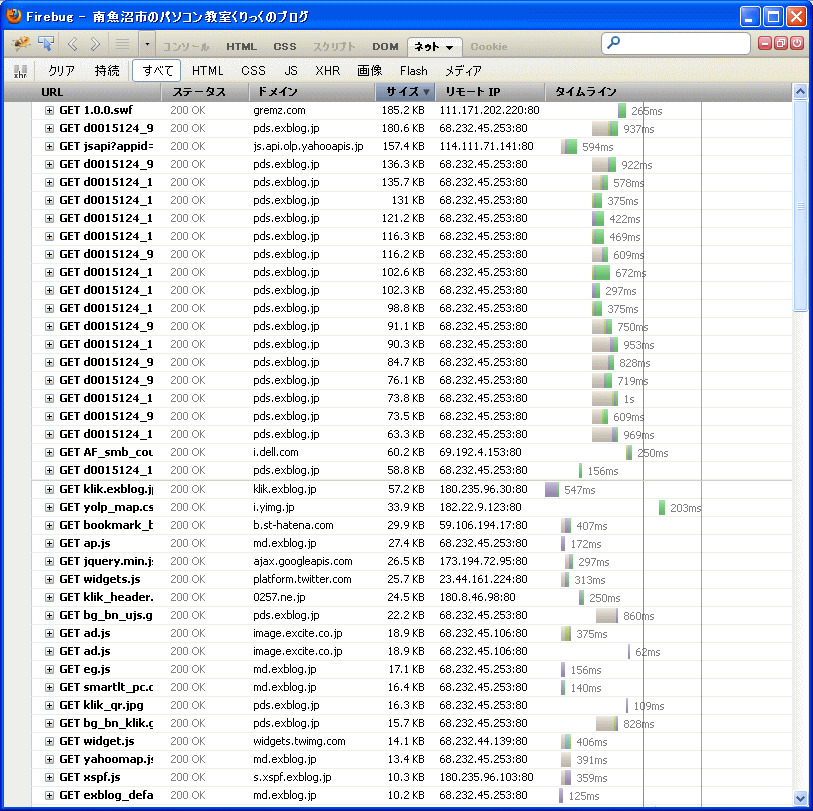Expand the GET ap.js request
Viewport: 813px width, 811px height.
pos(49,543)
